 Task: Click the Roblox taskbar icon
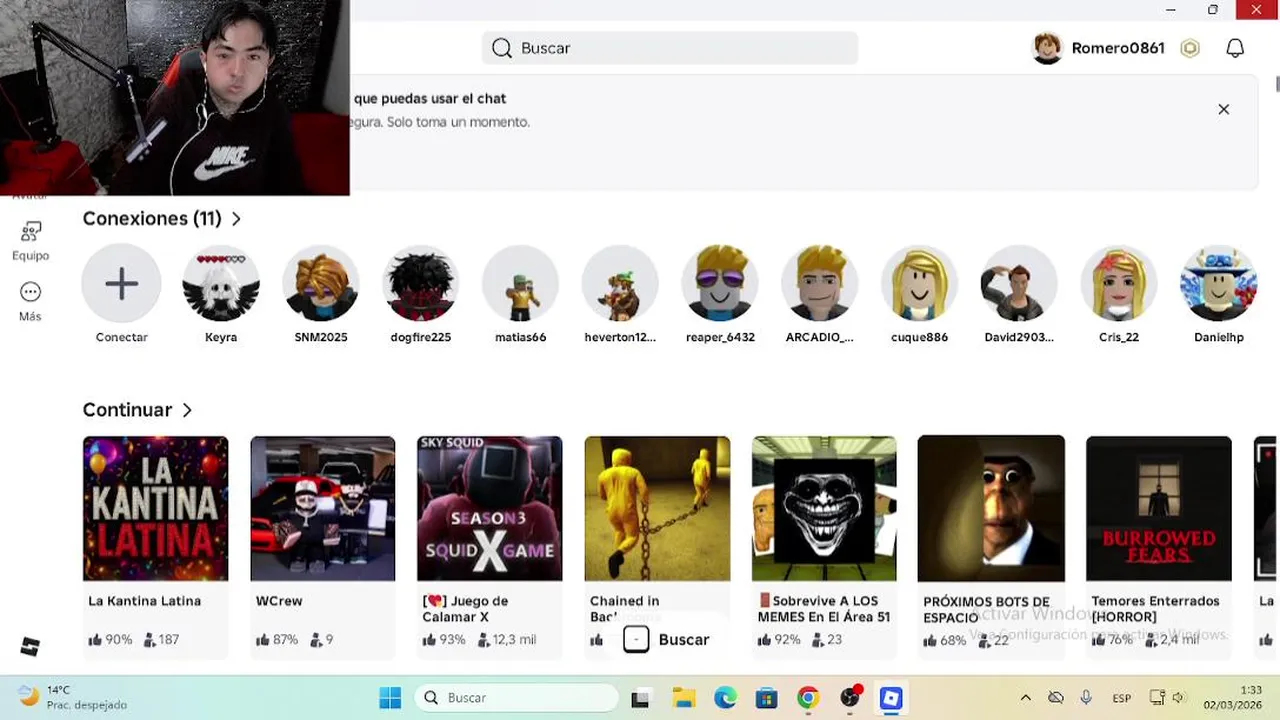click(x=891, y=698)
